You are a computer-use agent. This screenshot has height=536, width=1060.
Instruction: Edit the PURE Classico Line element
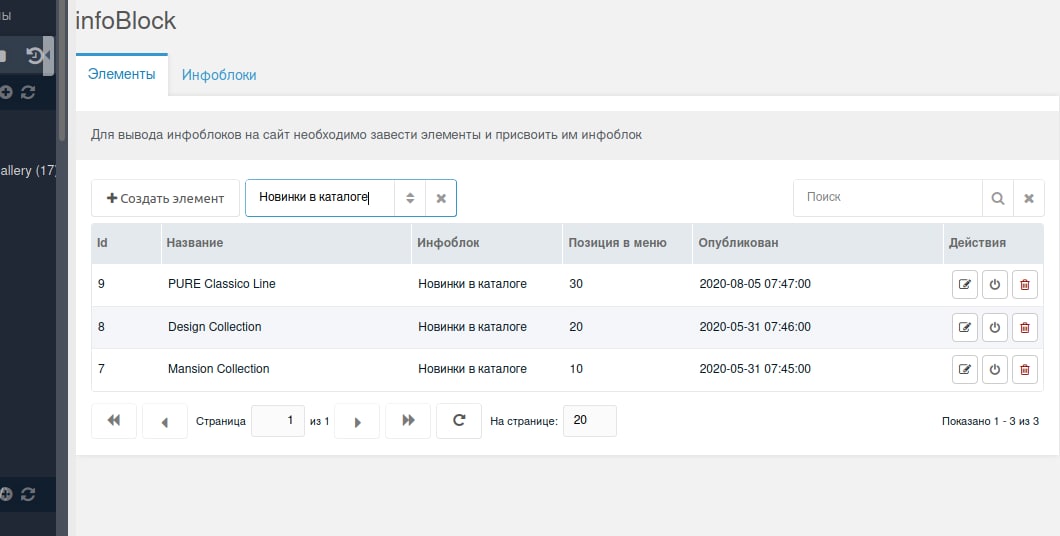coord(965,285)
